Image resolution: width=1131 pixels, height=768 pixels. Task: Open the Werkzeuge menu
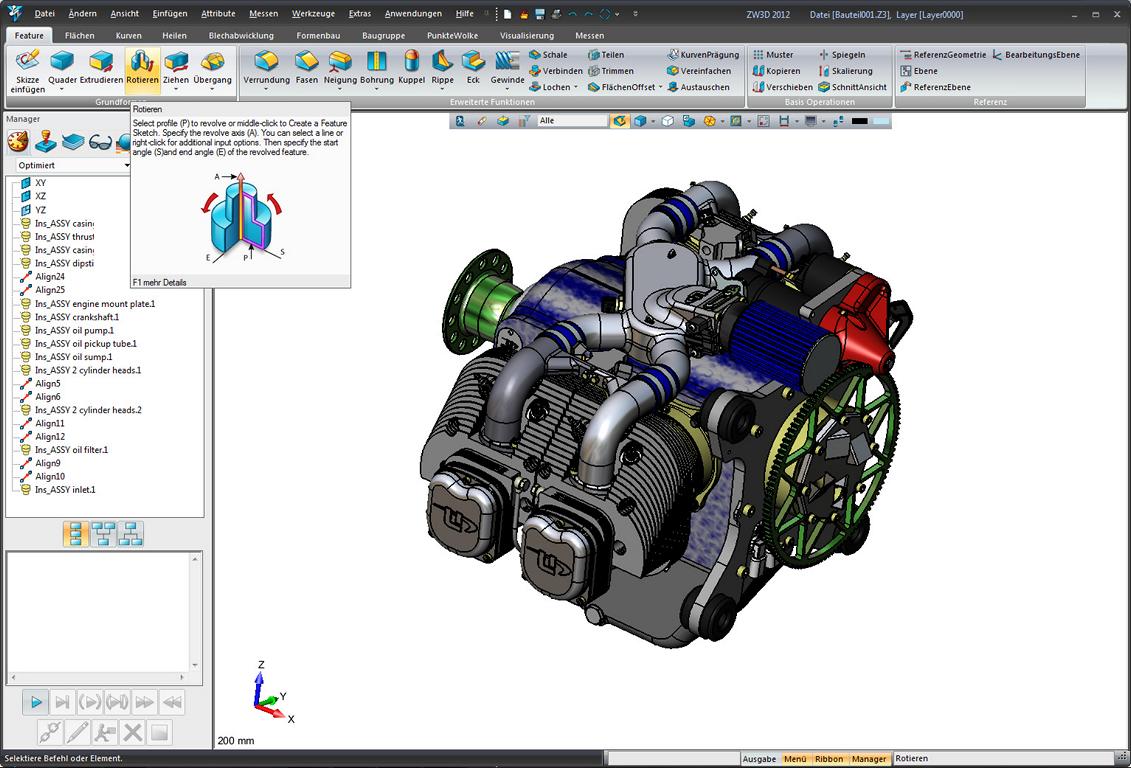pyautogui.click(x=313, y=14)
